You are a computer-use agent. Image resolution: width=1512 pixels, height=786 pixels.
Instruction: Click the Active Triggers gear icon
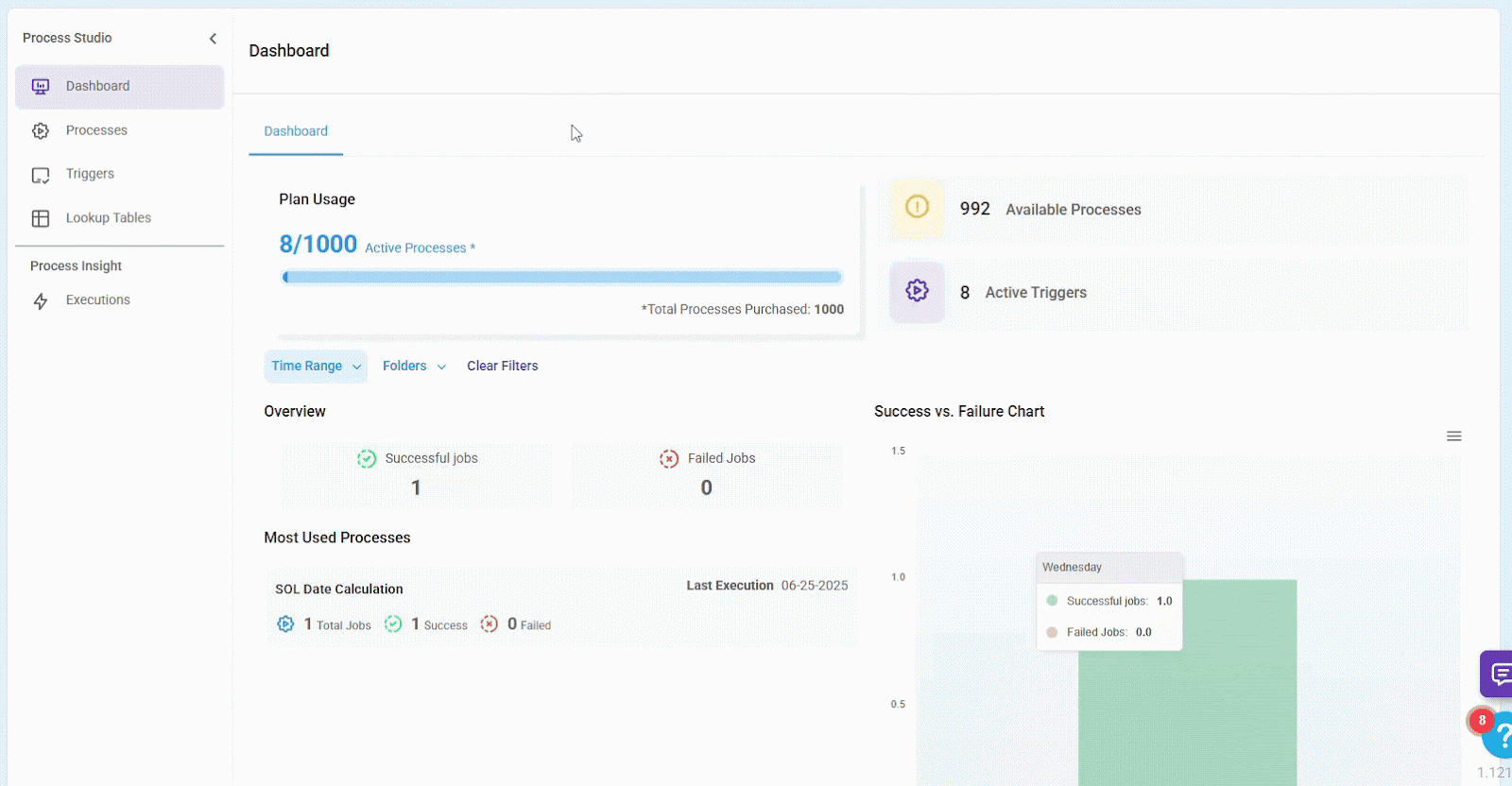pyautogui.click(x=917, y=291)
